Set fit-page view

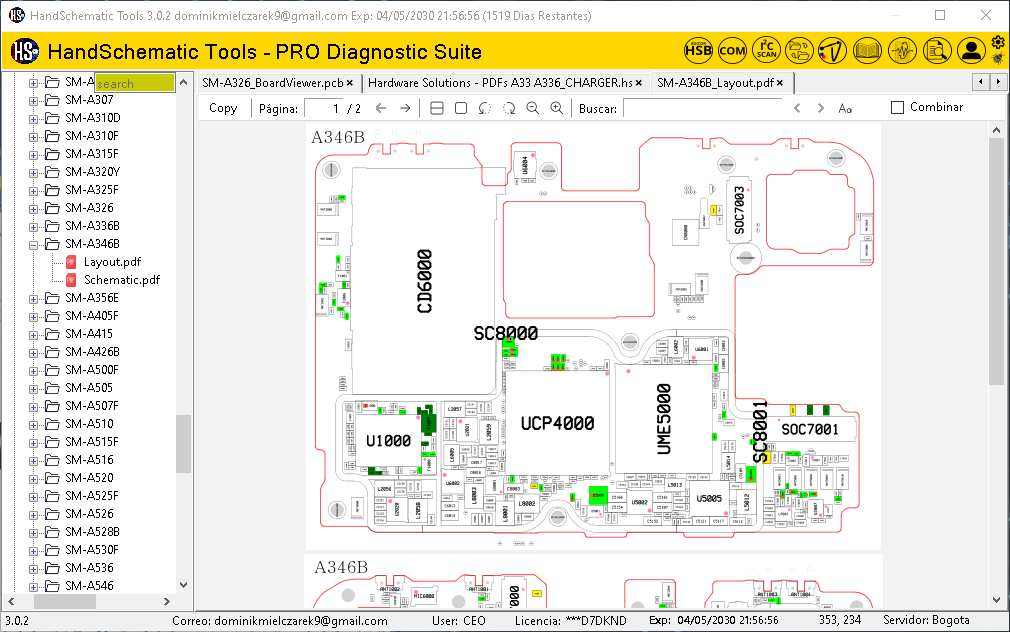pyautogui.click(x=461, y=108)
